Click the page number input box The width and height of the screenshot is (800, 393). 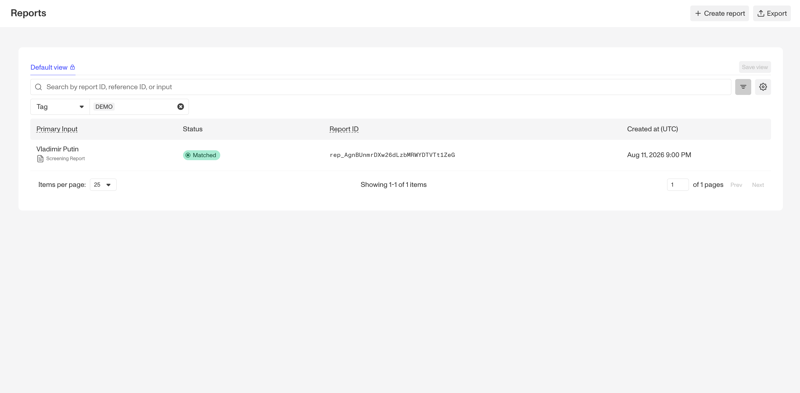pyautogui.click(x=678, y=185)
